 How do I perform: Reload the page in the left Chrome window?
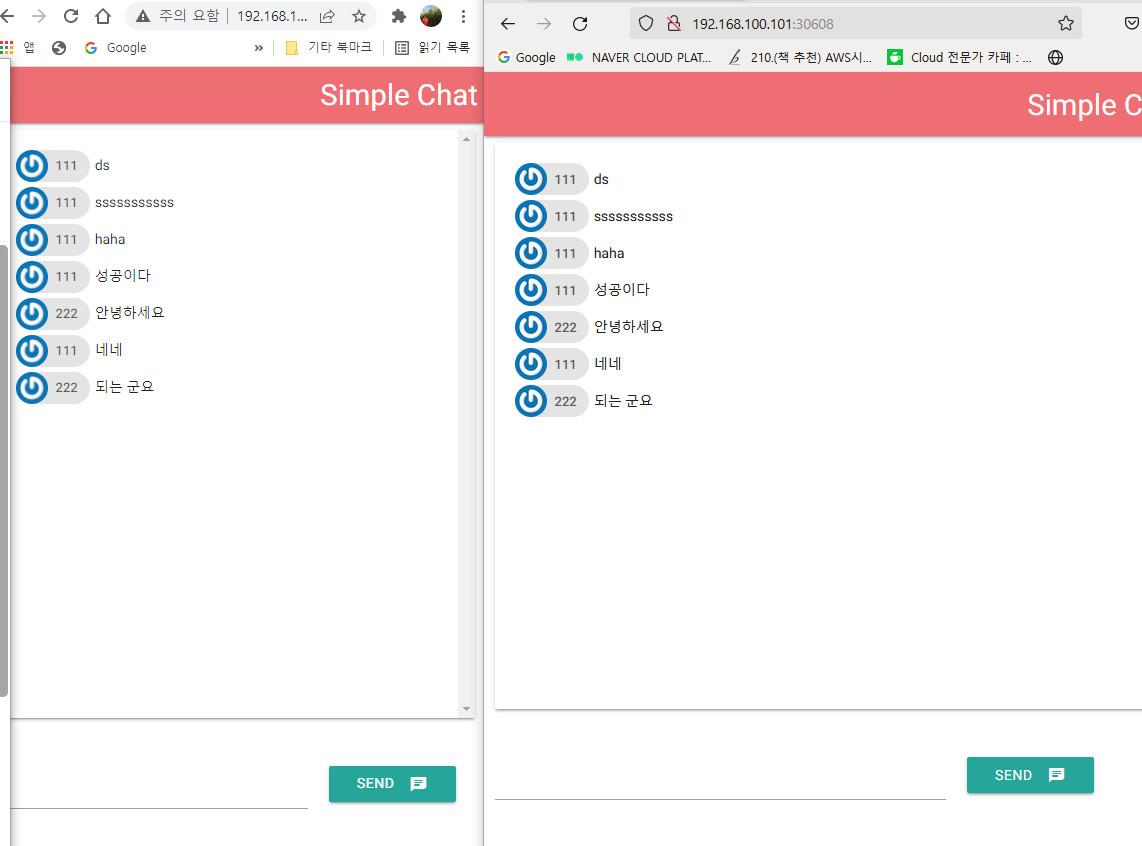[71, 16]
